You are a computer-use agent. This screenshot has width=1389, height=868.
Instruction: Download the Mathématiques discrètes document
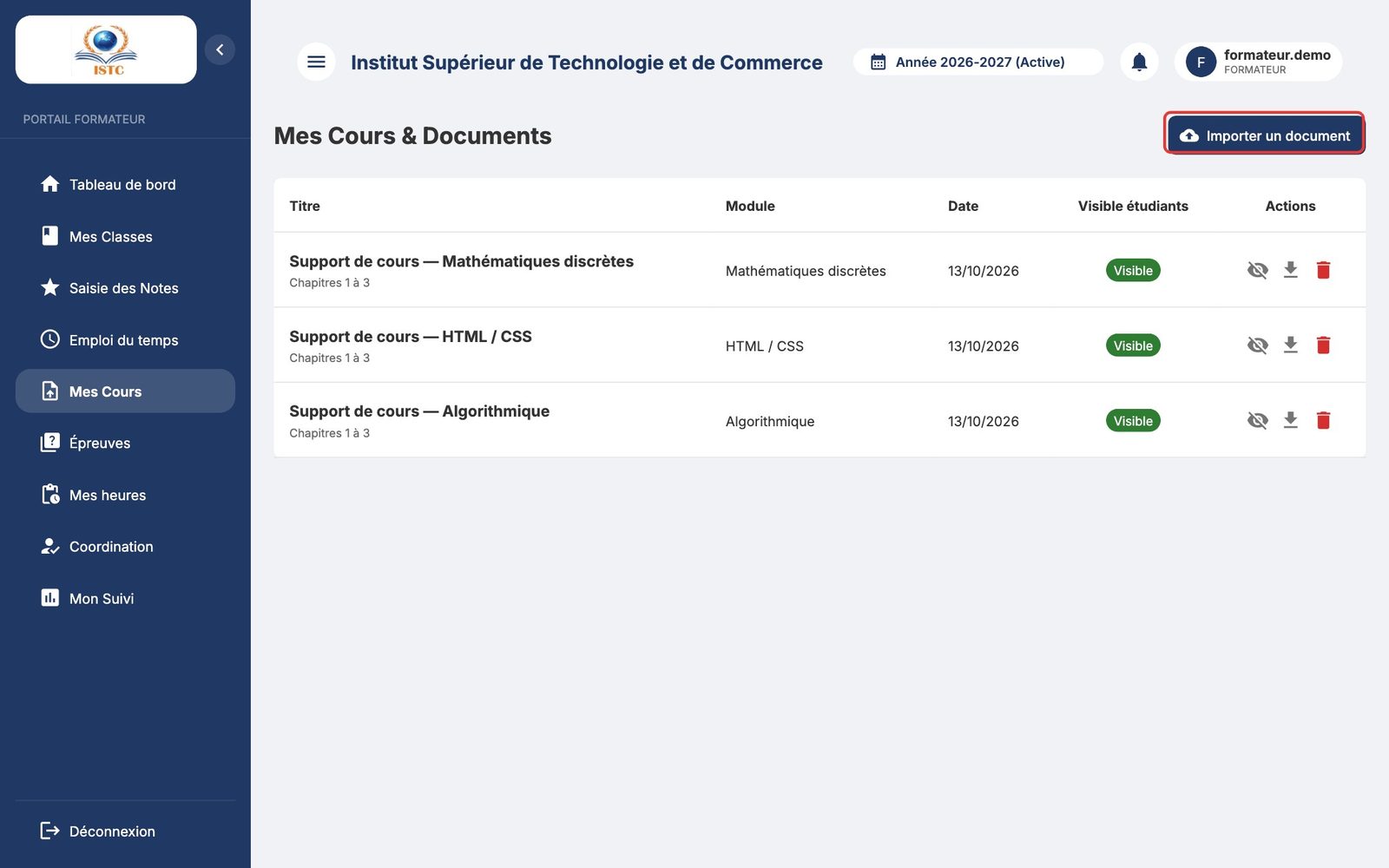(1291, 270)
